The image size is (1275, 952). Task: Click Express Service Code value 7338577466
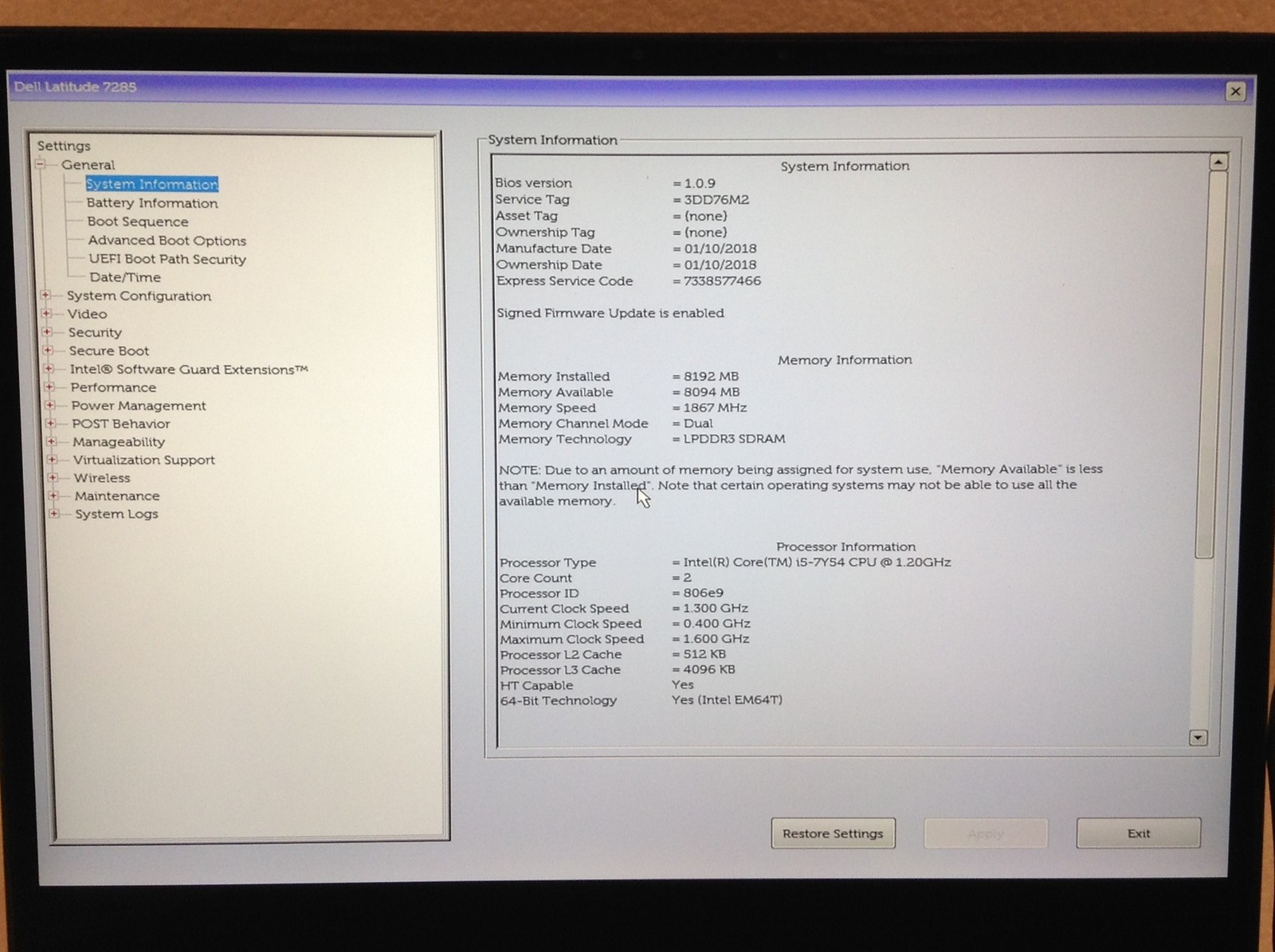point(722,281)
